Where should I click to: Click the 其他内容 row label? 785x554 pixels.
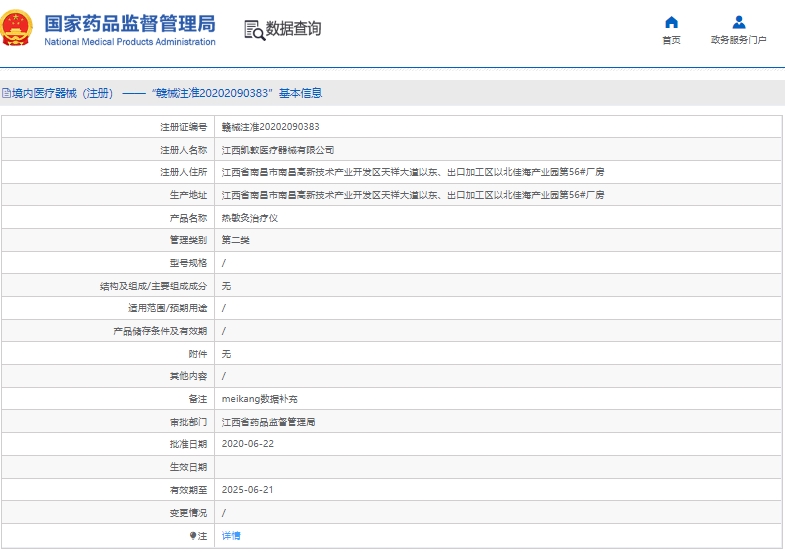(x=188, y=376)
